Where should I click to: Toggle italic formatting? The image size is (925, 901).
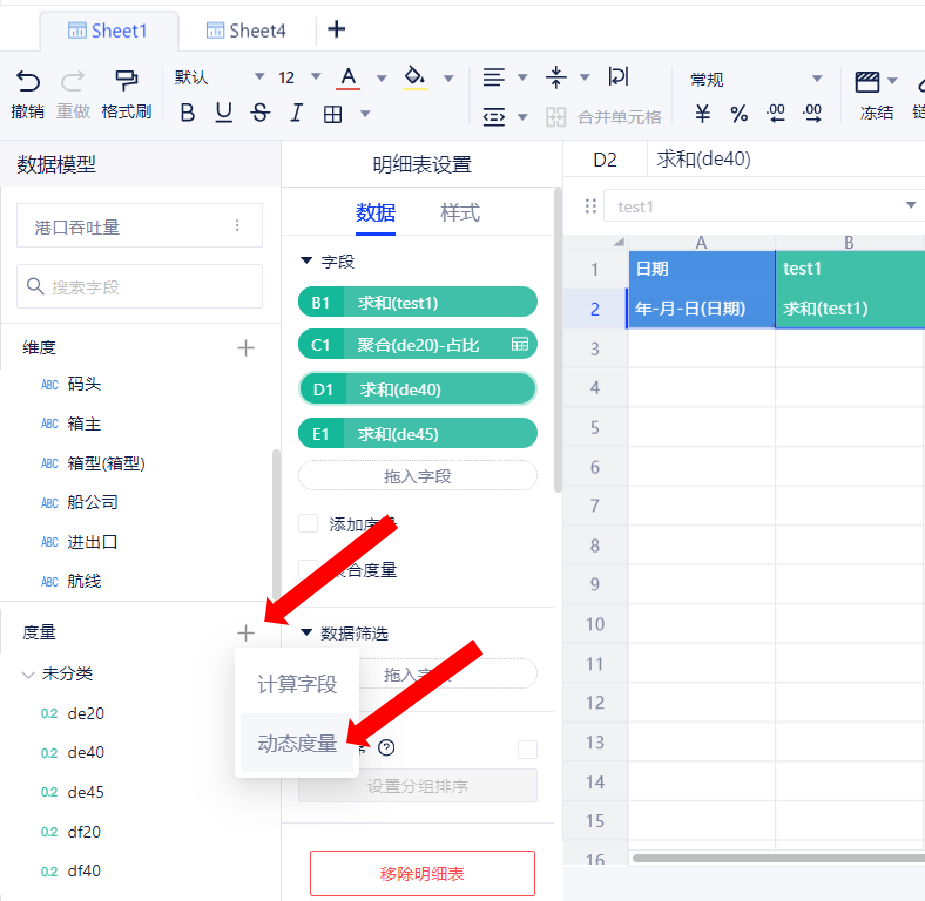(296, 113)
